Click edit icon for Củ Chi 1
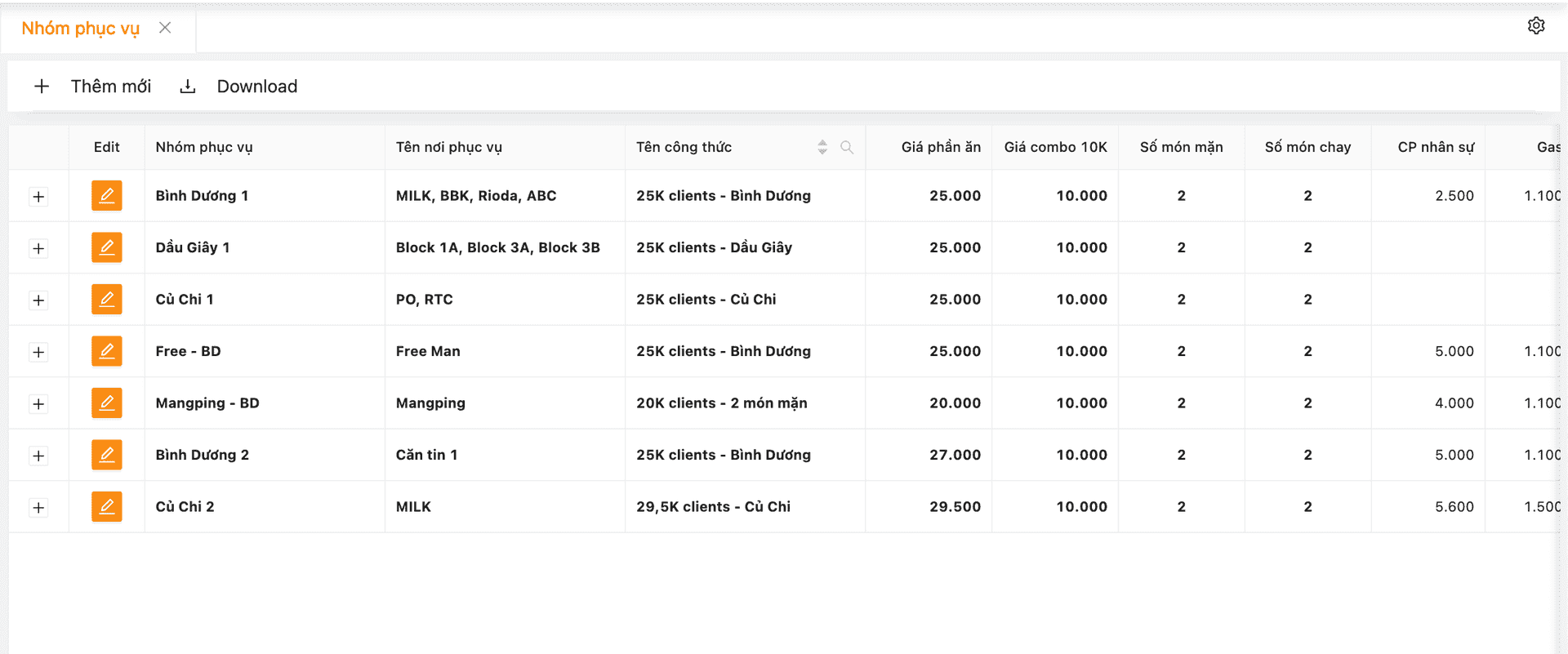 click(x=107, y=300)
